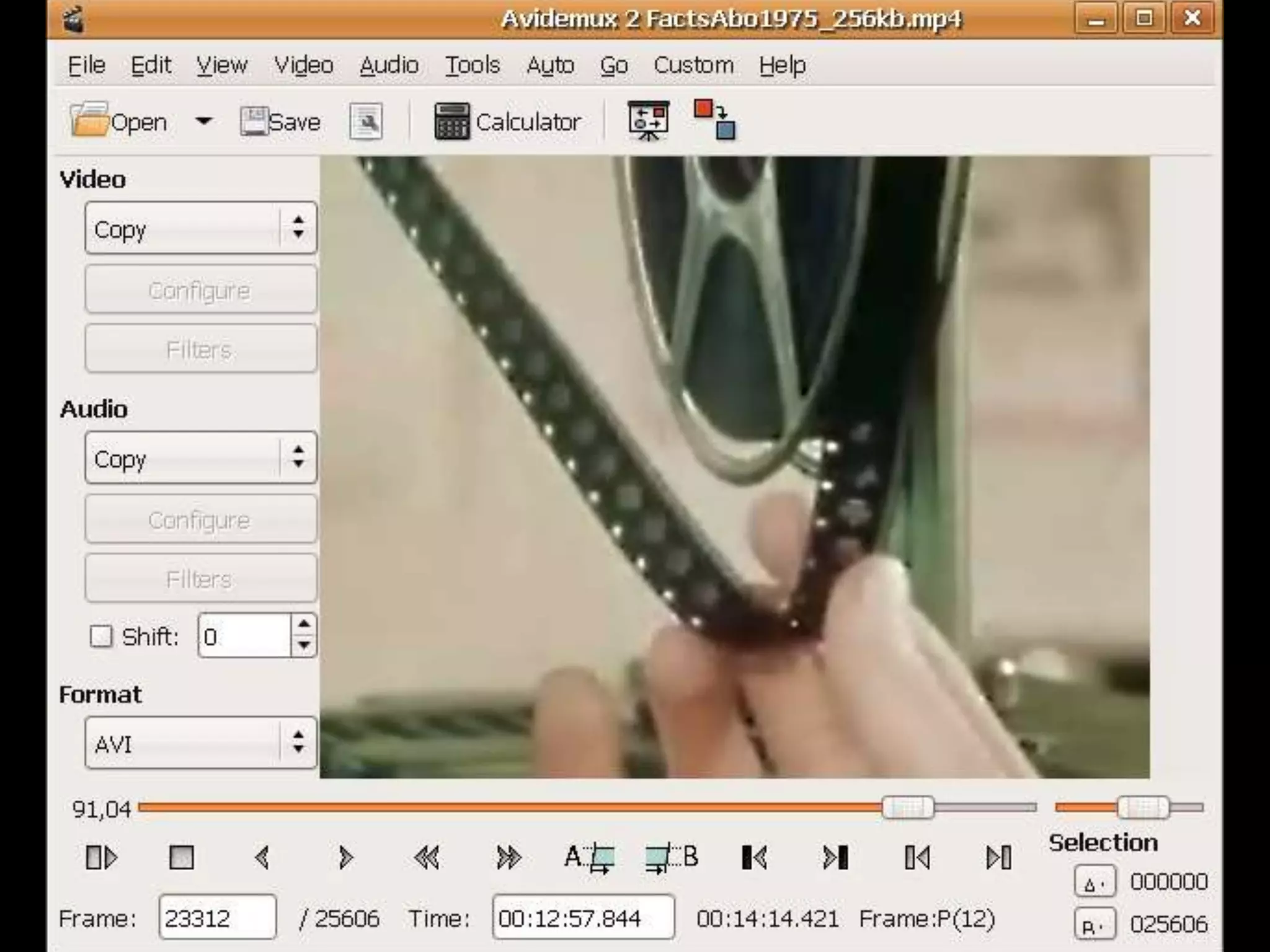
Task: Open the Custom menu
Action: 693,64
